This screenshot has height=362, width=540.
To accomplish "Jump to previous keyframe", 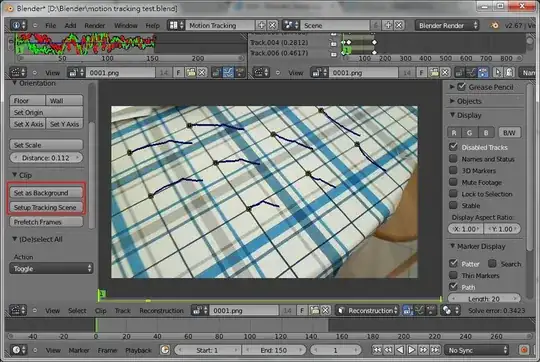I will click(x=388, y=350).
